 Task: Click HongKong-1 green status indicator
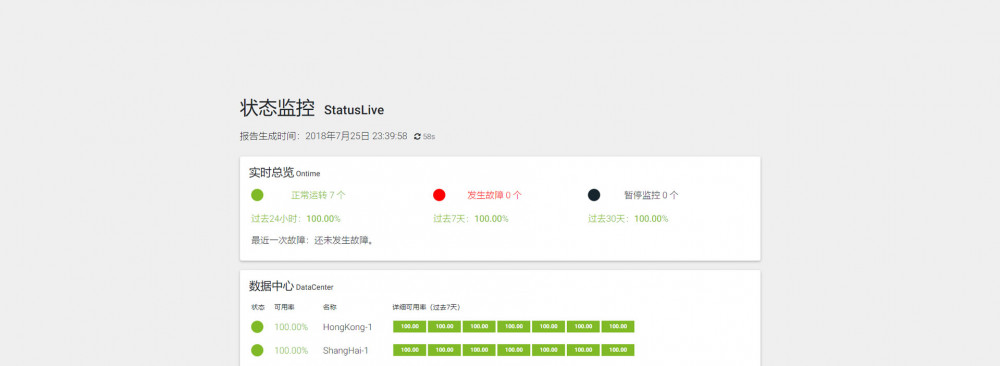pyautogui.click(x=257, y=326)
